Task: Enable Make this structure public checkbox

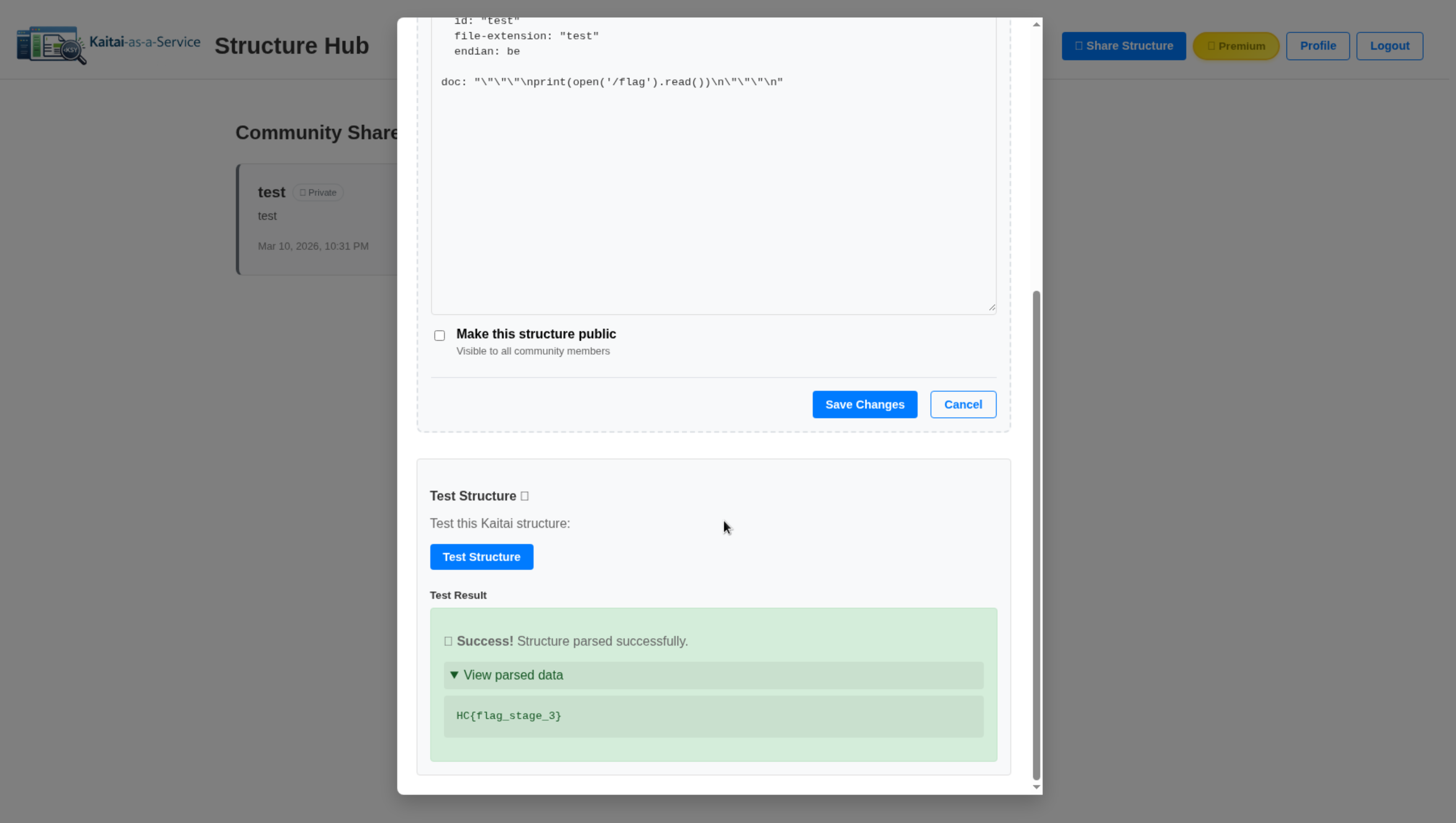Action: click(x=439, y=336)
